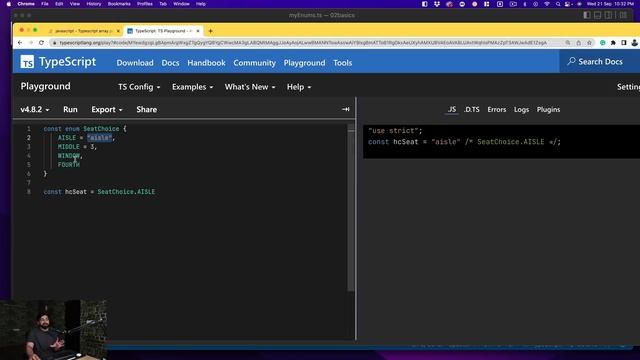Expand the Examples dropdown

point(192,87)
